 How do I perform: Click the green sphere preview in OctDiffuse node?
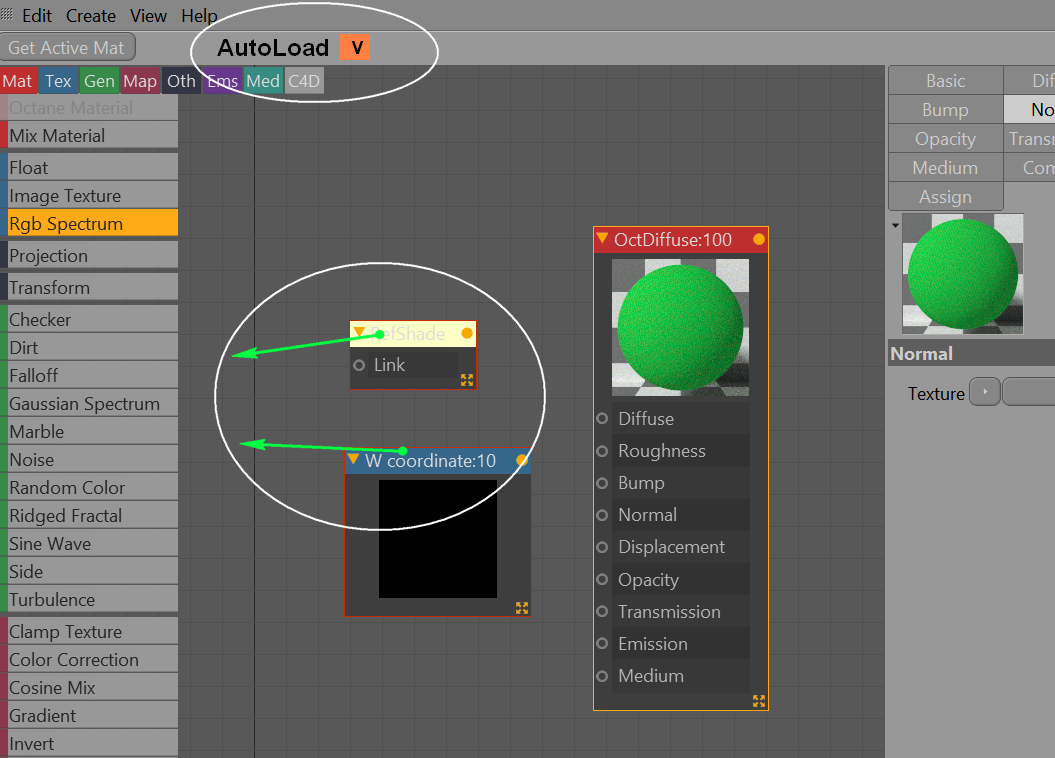point(680,328)
